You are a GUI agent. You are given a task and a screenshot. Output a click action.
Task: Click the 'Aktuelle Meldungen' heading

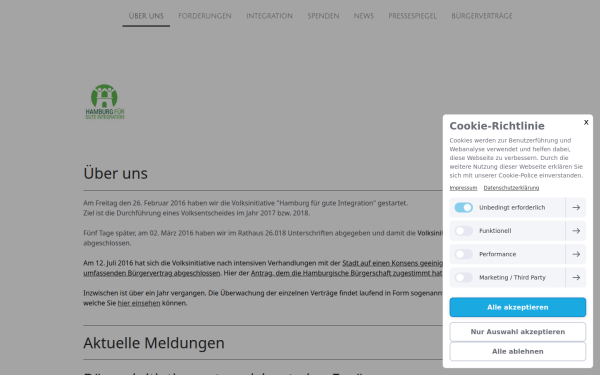[x=154, y=343]
